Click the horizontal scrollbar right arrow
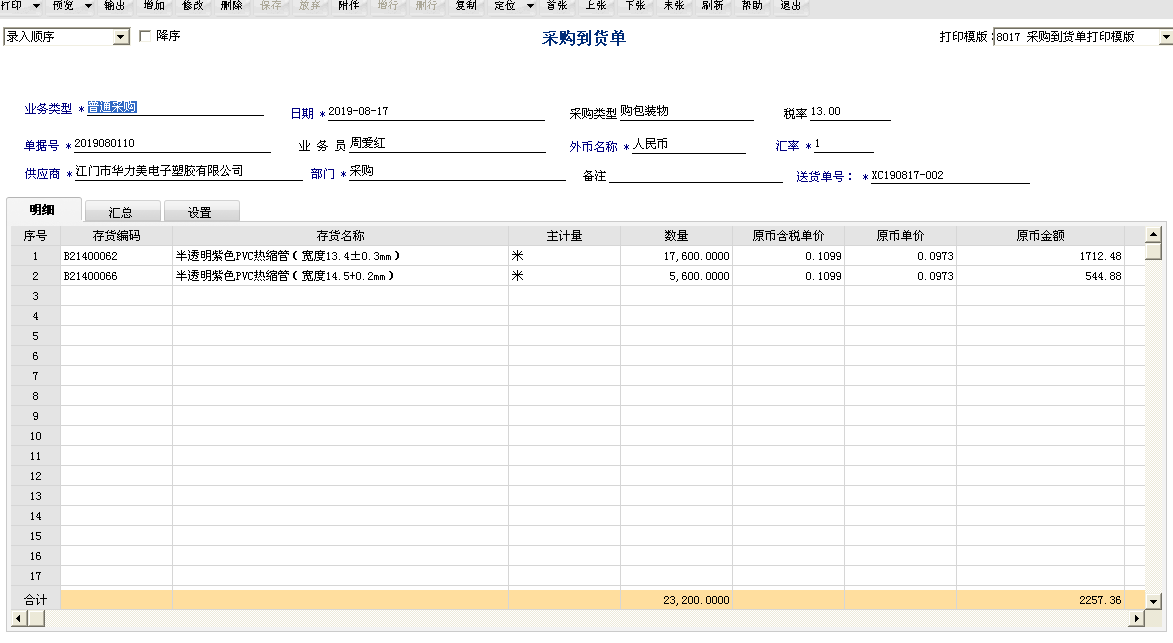Image resolution: width=1173 pixels, height=643 pixels. pyautogui.click(x=1137, y=618)
